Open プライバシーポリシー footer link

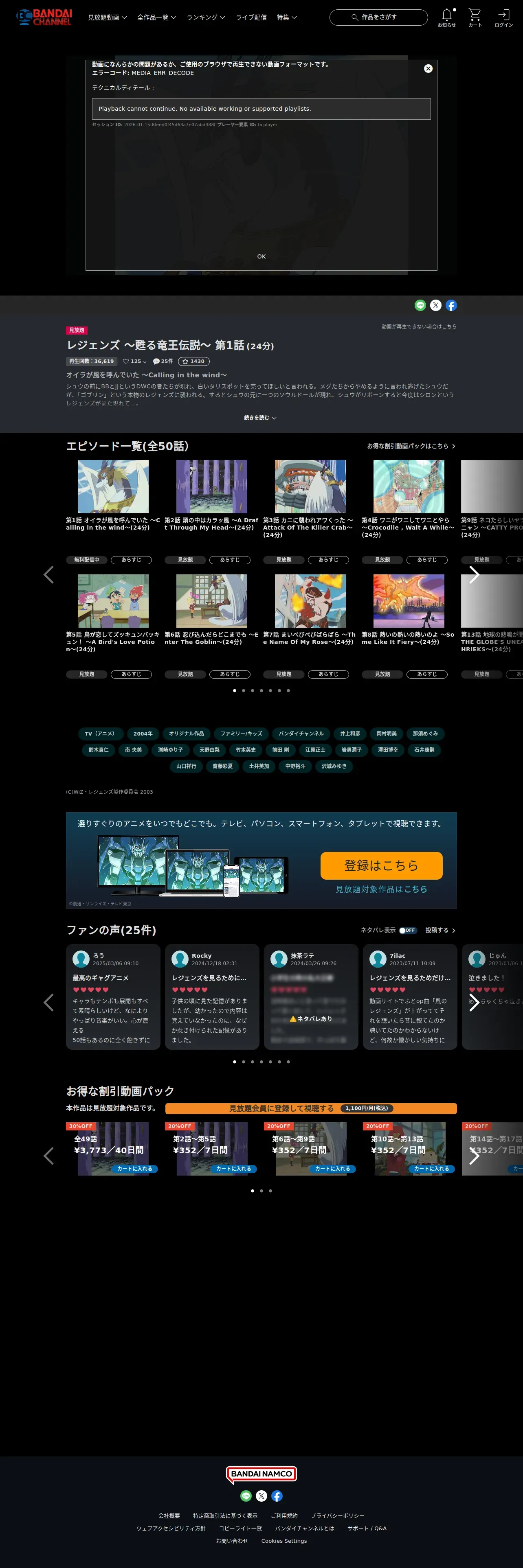(337, 1515)
